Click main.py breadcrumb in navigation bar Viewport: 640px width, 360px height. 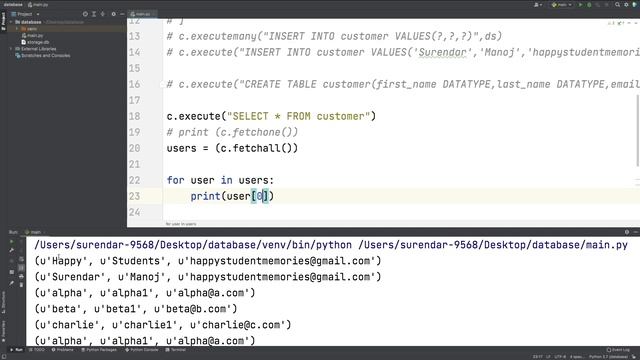coord(38,4)
